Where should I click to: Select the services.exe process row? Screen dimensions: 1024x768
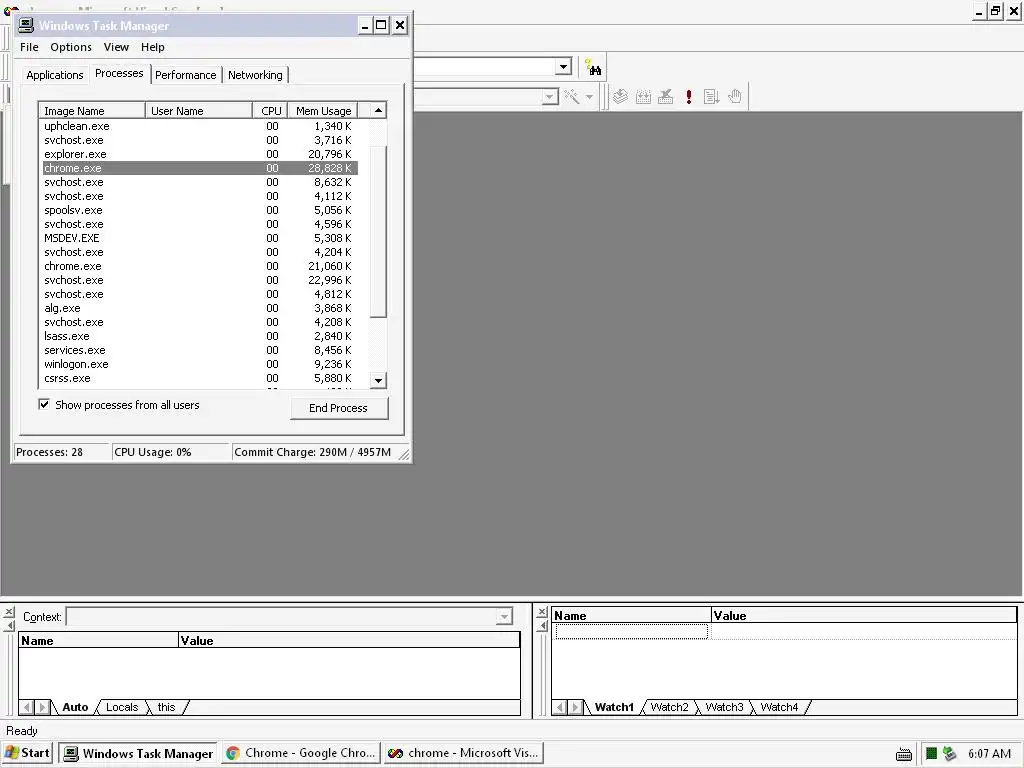[x=199, y=350]
